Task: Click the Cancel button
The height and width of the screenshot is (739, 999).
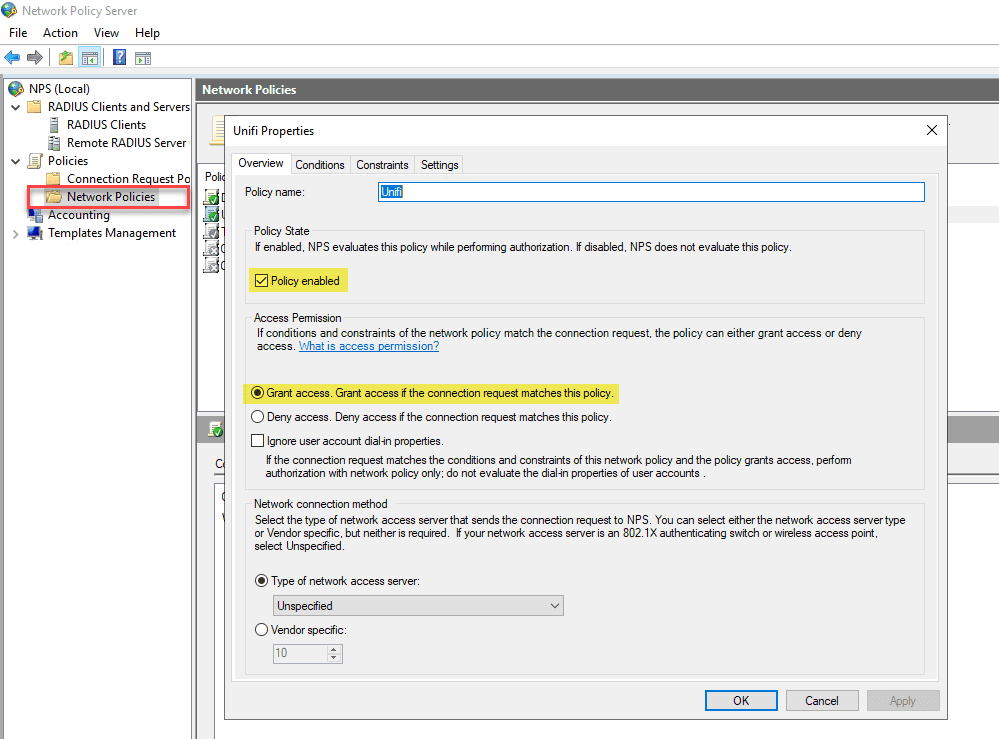Action: tap(822, 700)
